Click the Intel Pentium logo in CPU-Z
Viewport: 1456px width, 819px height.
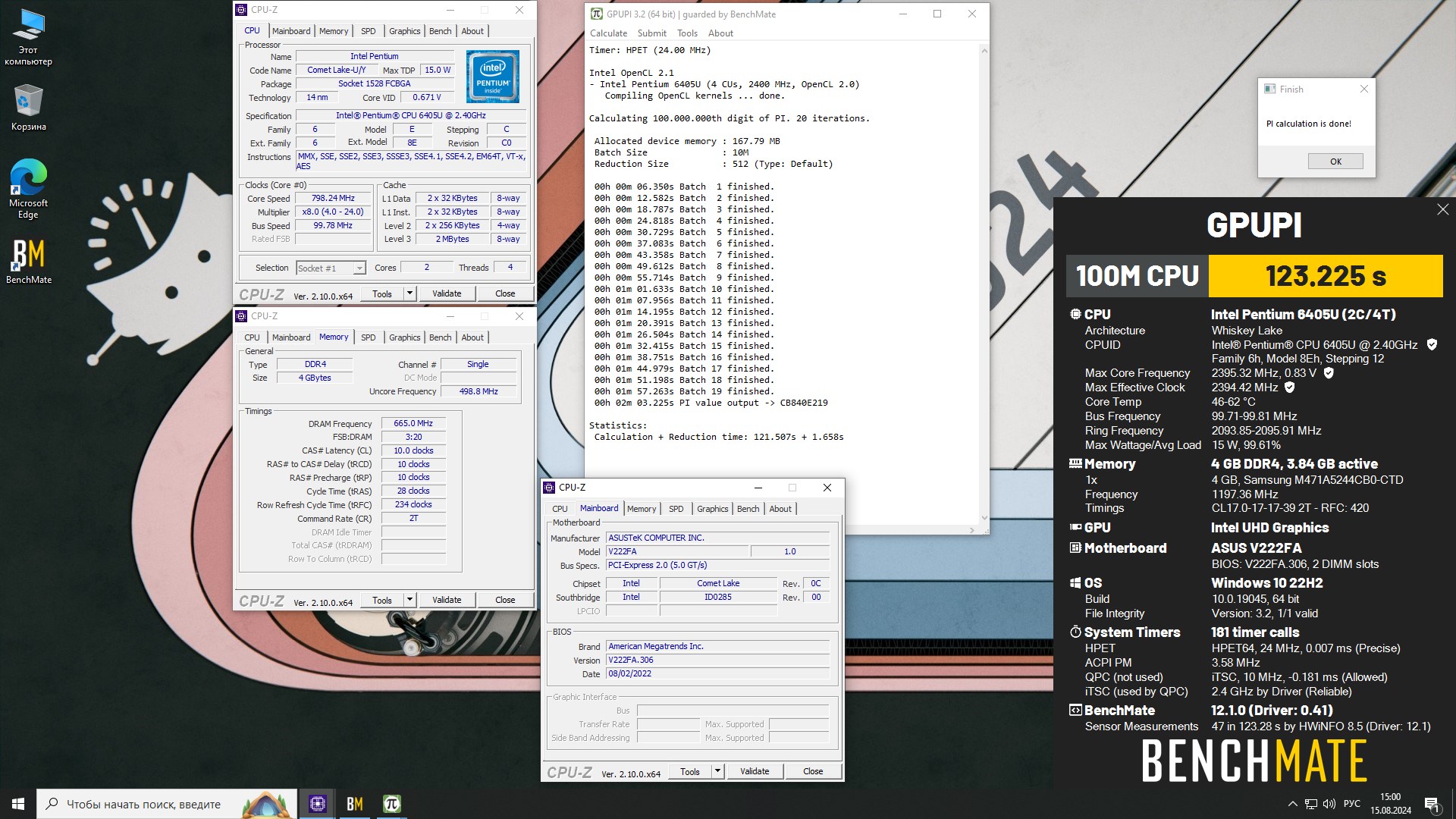point(493,77)
